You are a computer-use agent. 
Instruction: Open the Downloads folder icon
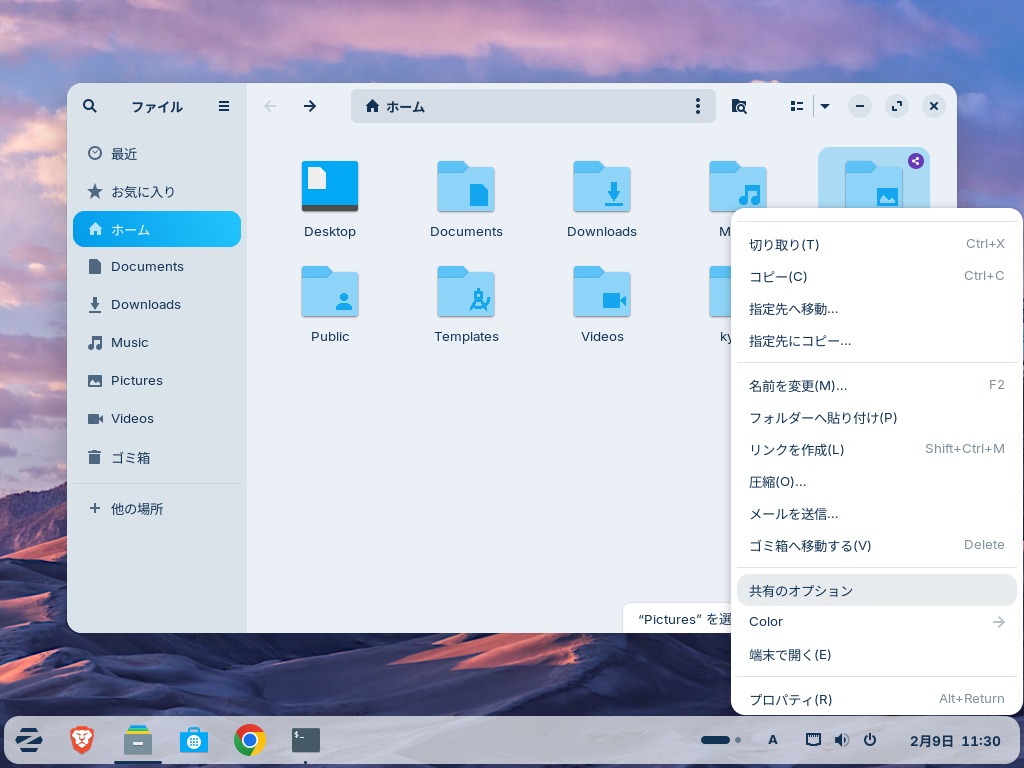coord(602,187)
